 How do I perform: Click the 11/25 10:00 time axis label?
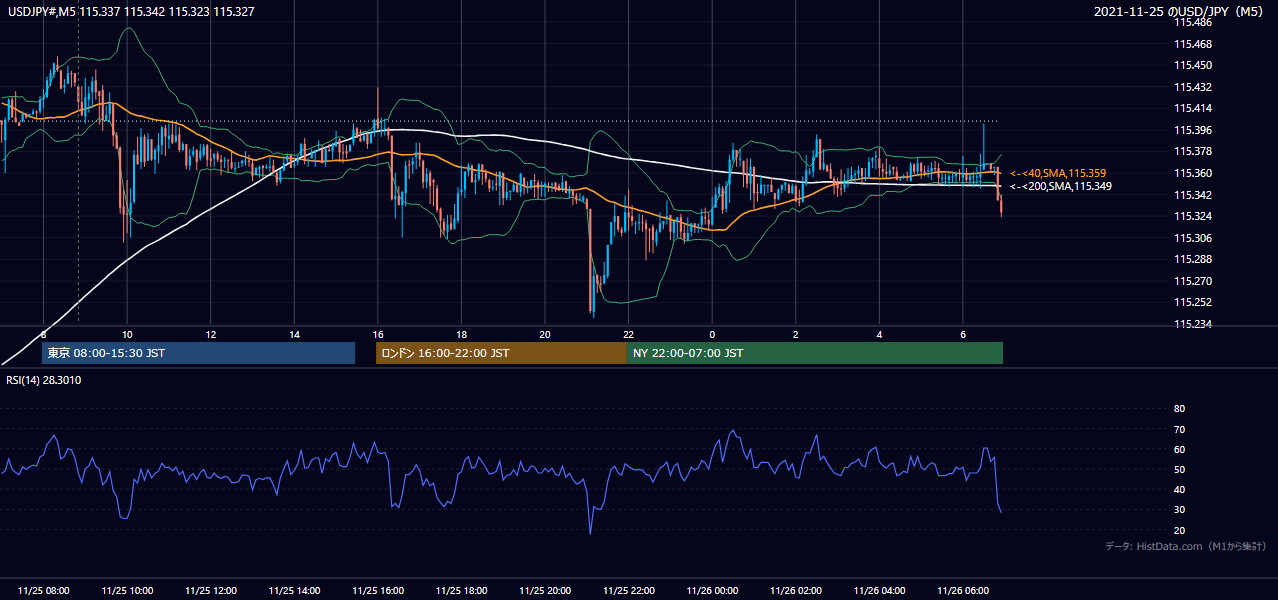coord(127,591)
